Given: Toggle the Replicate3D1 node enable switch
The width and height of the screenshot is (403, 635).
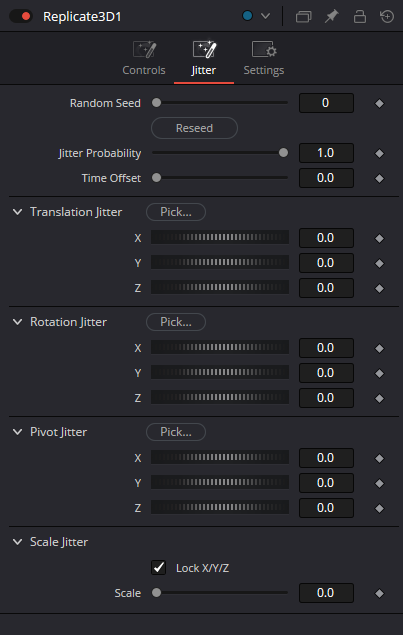Looking at the screenshot, I should tap(21, 16).
